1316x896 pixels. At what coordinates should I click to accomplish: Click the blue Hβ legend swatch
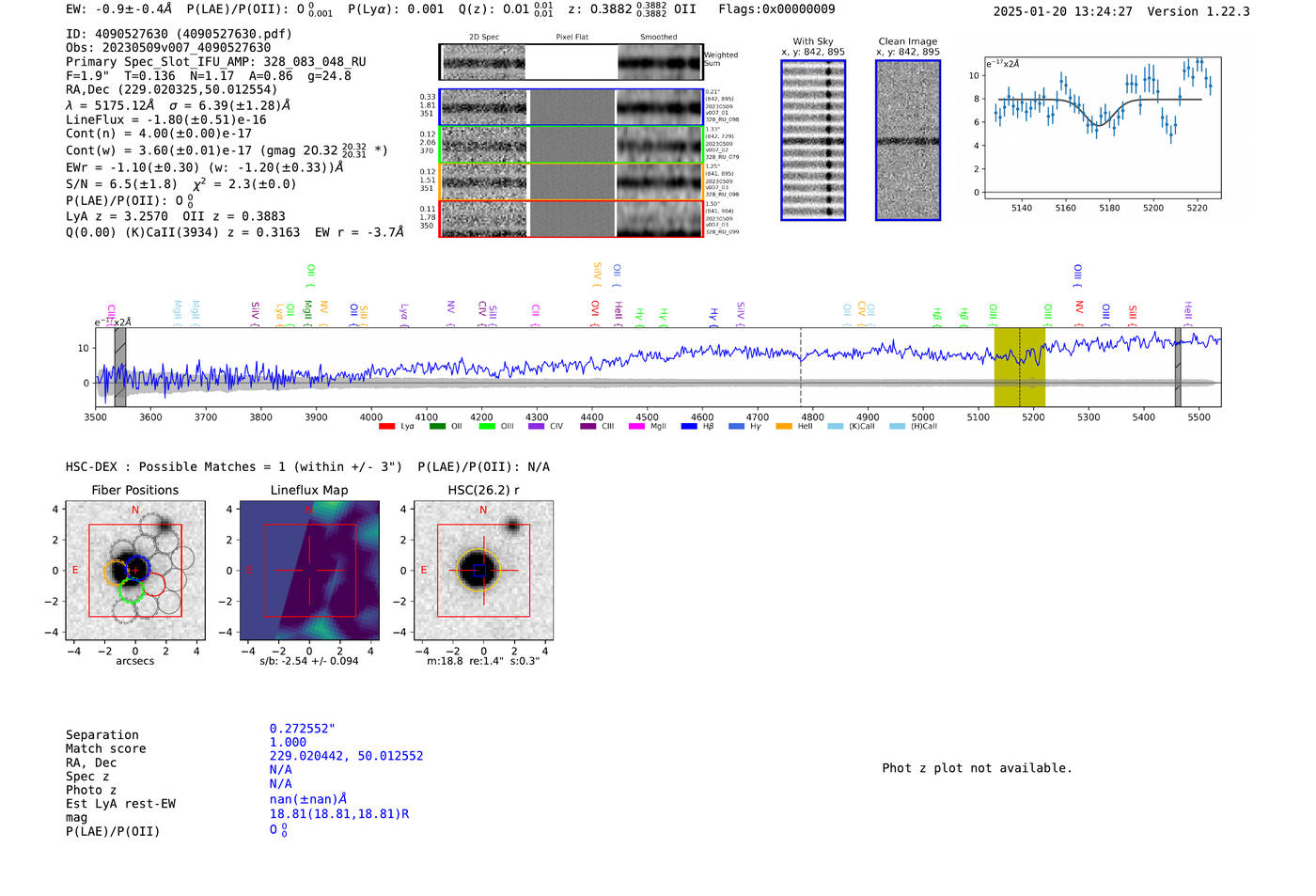(689, 427)
